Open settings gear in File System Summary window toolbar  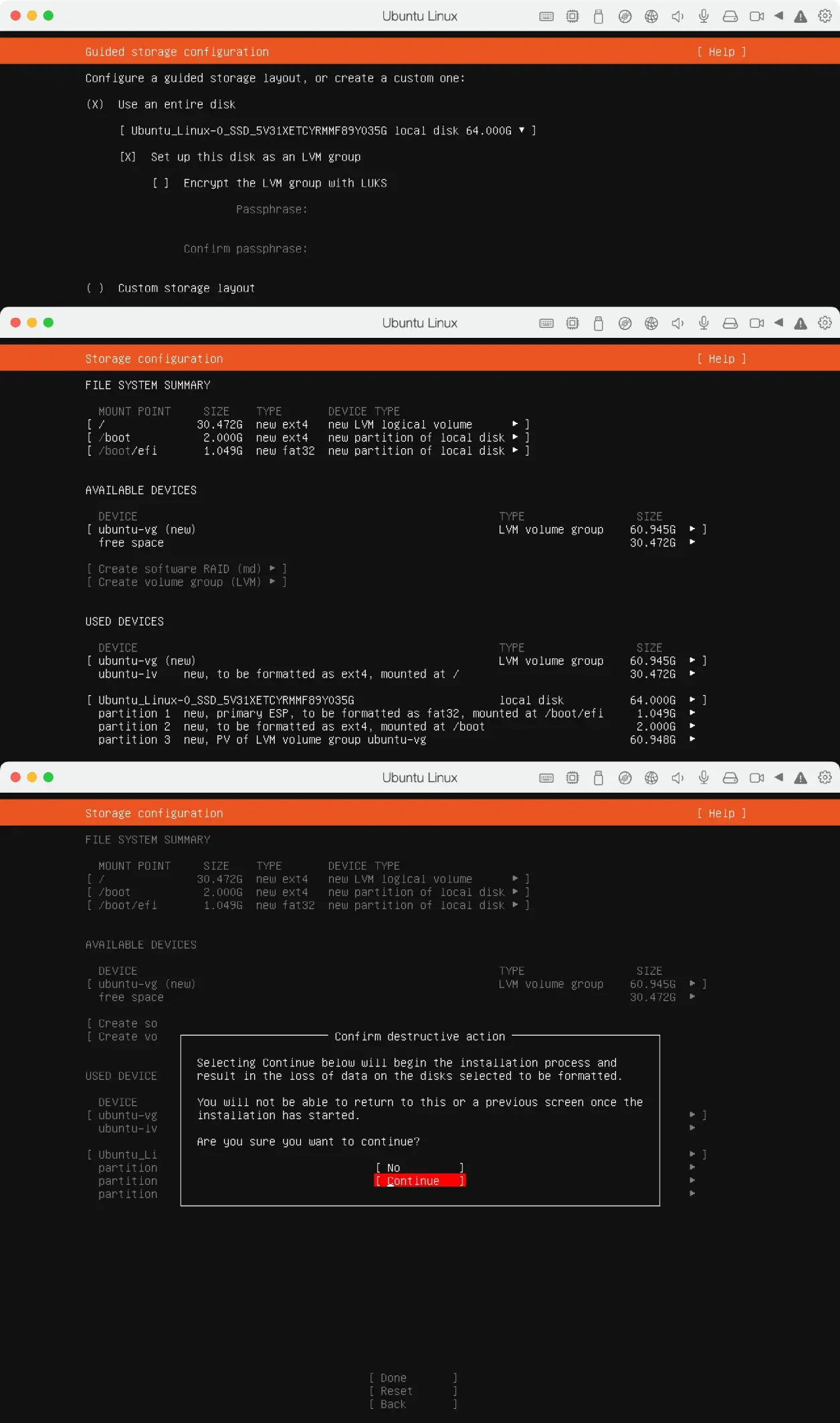click(825, 323)
